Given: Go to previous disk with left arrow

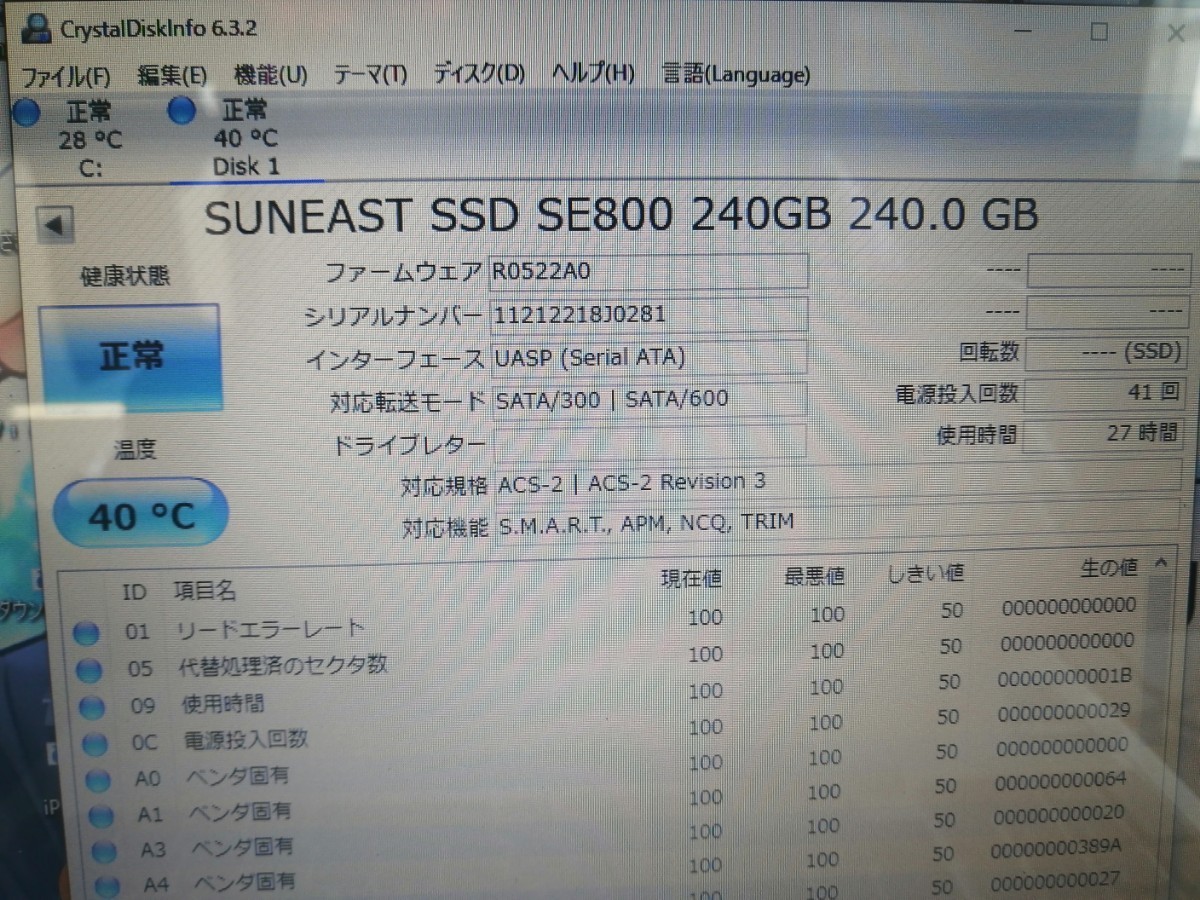Looking at the screenshot, I should click(x=54, y=224).
